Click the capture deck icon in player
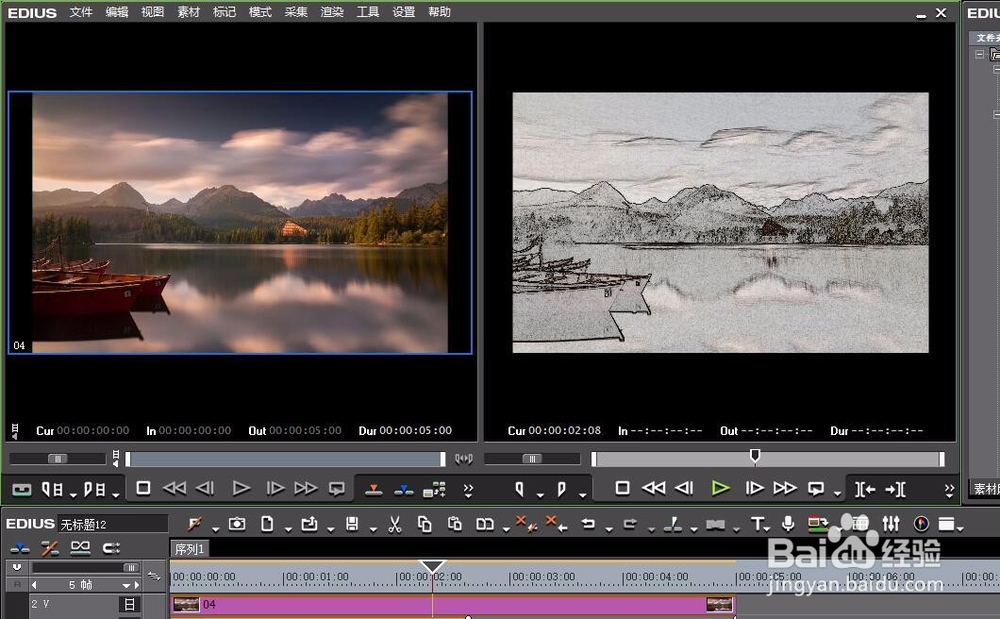Image resolution: width=1000 pixels, height=619 pixels. 22,490
